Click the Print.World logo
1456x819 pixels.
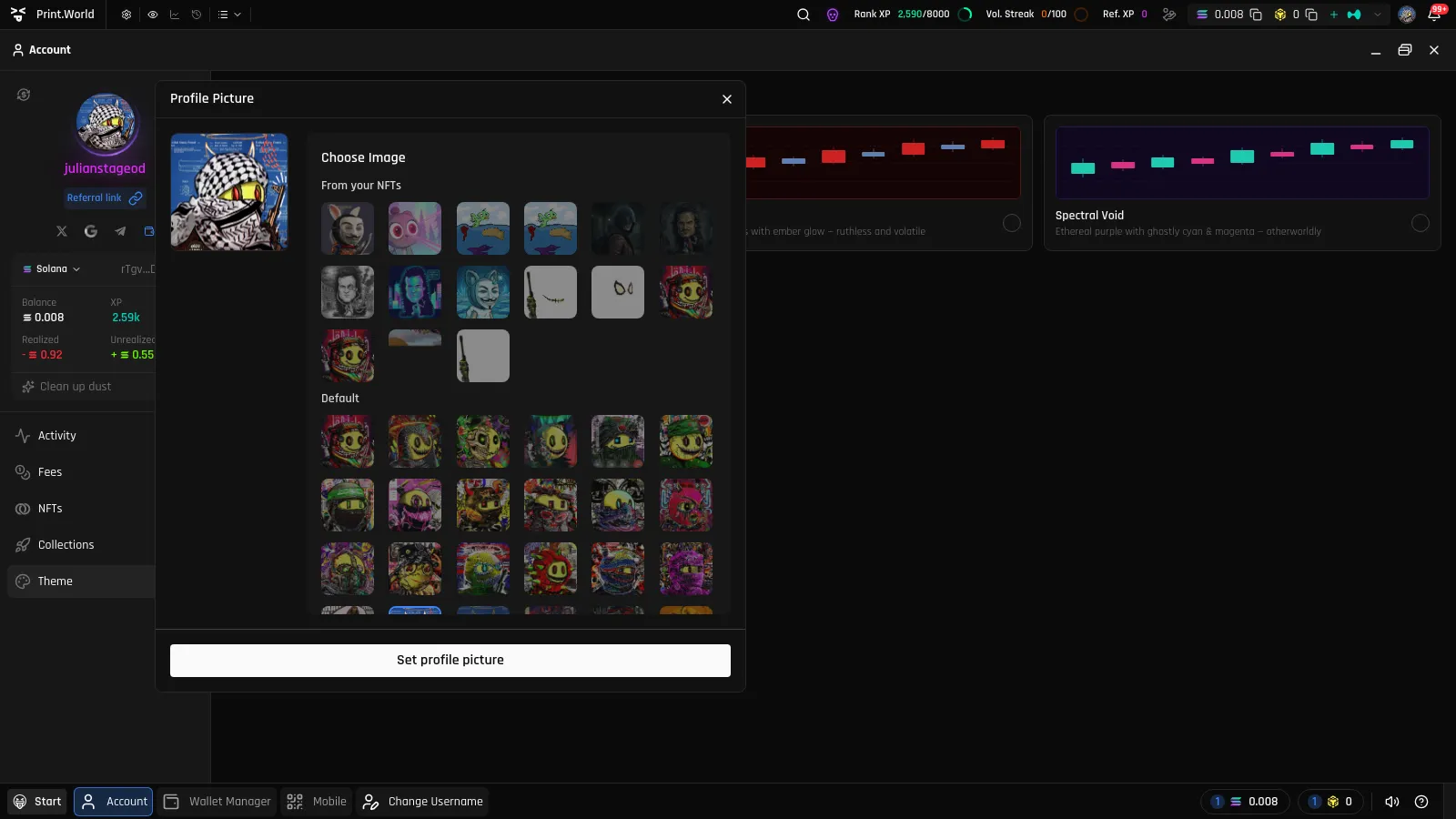click(18, 15)
